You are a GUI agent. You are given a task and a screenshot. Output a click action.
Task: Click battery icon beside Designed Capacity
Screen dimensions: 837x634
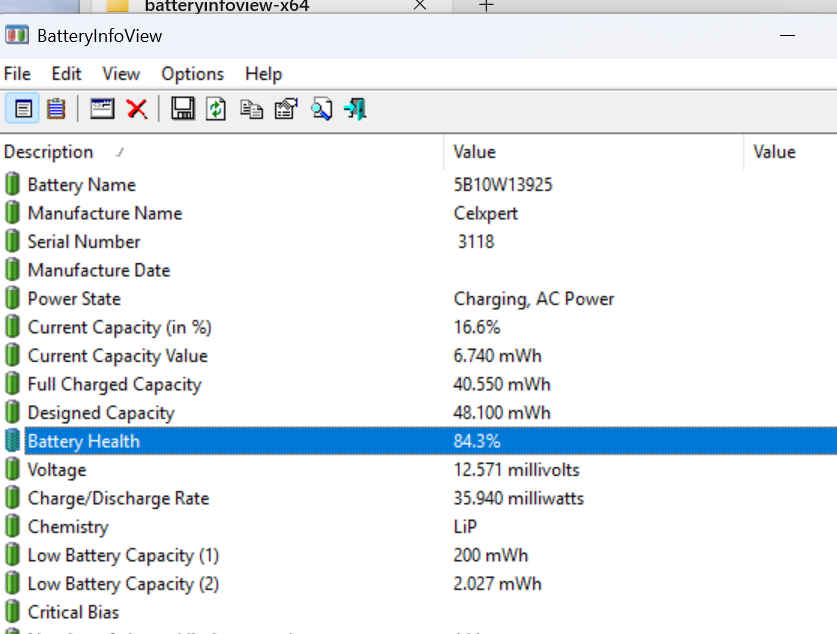(12, 412)
